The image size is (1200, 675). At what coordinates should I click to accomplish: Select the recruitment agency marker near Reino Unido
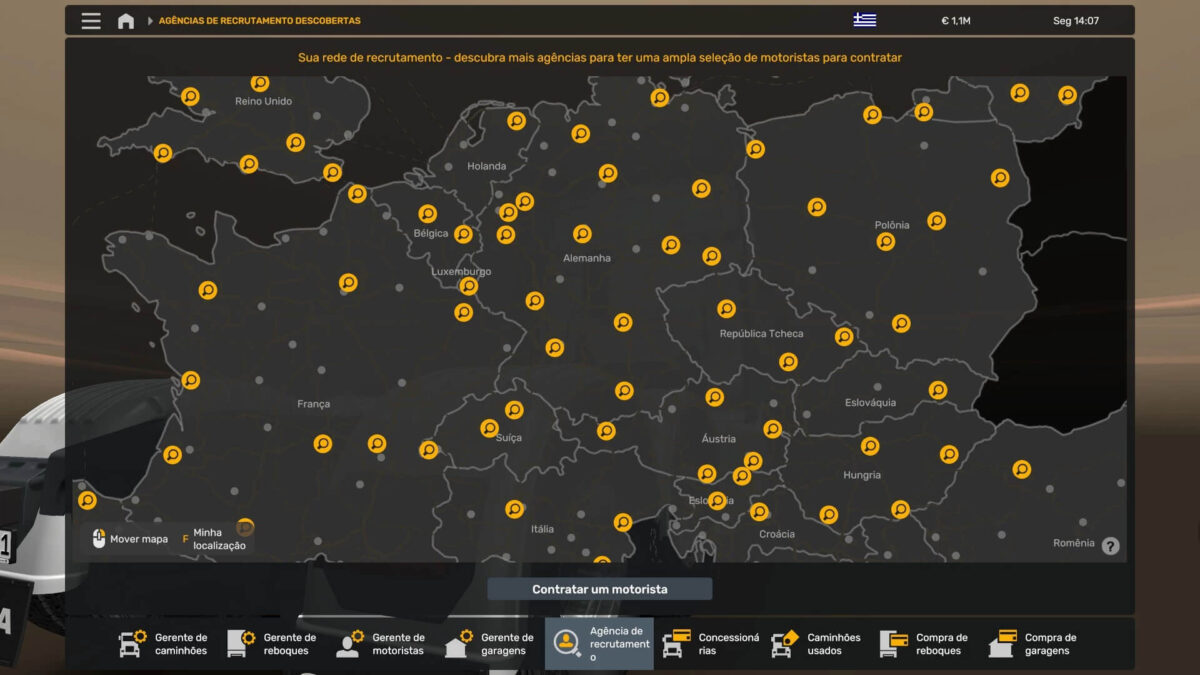pyautogui.click(x=260, y=83)
